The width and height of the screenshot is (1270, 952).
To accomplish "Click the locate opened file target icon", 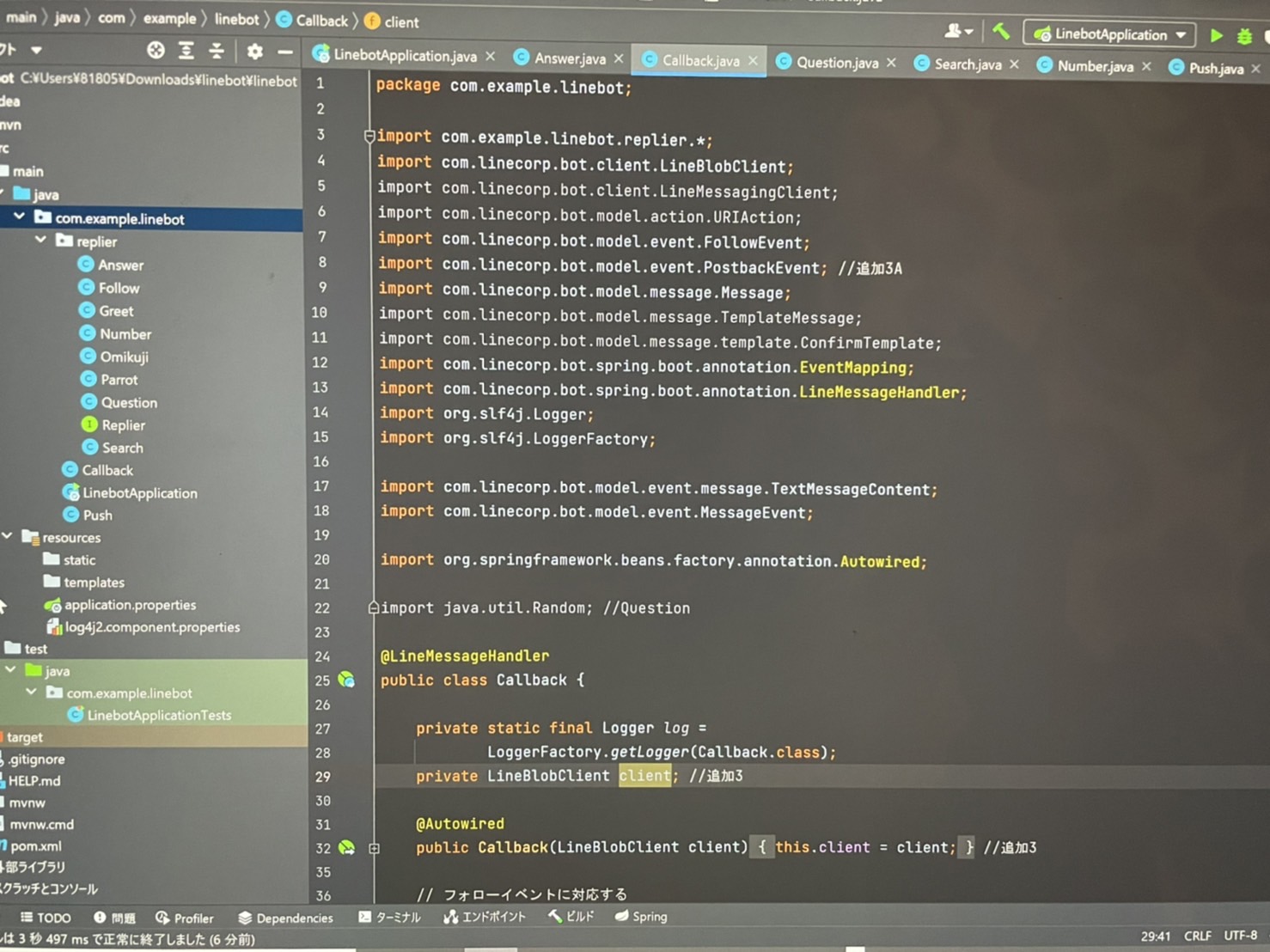I will click(x=156, y=51).
